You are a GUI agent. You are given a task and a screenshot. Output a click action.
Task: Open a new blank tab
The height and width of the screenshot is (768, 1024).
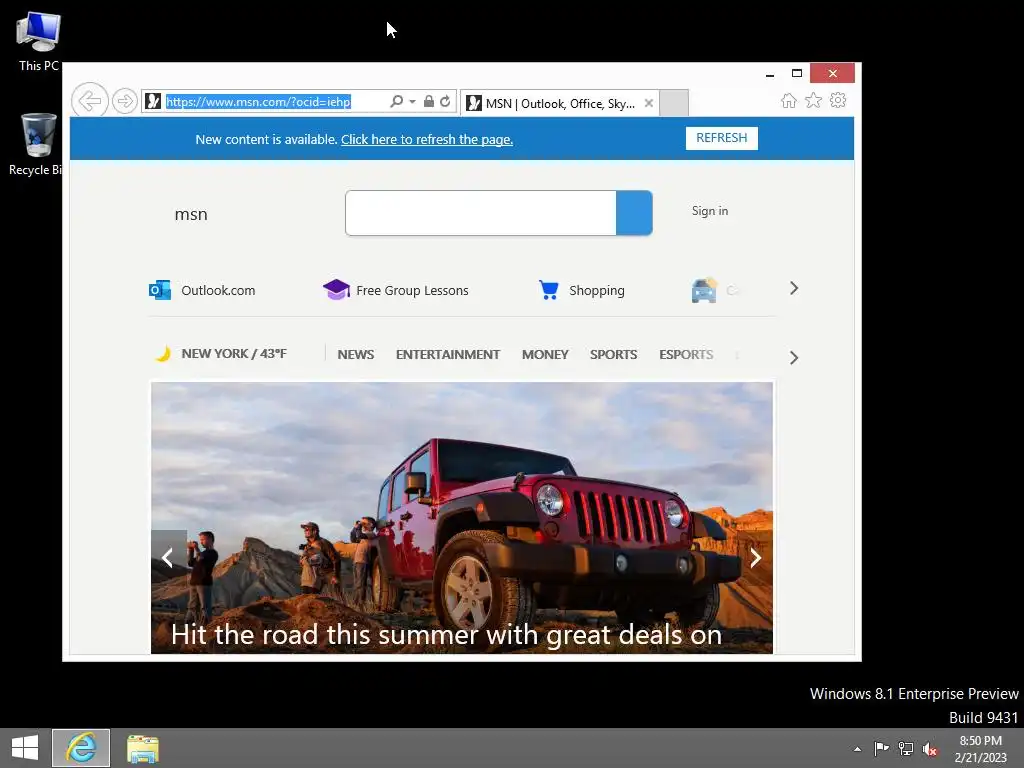coord(674,103)
